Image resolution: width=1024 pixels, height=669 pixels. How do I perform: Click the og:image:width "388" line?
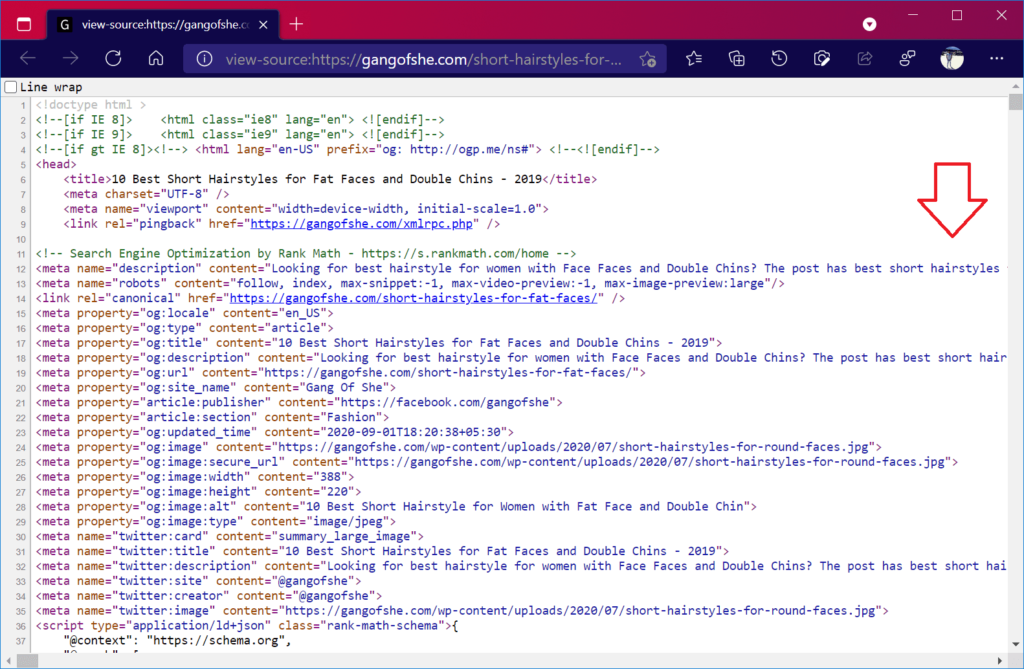195,477
